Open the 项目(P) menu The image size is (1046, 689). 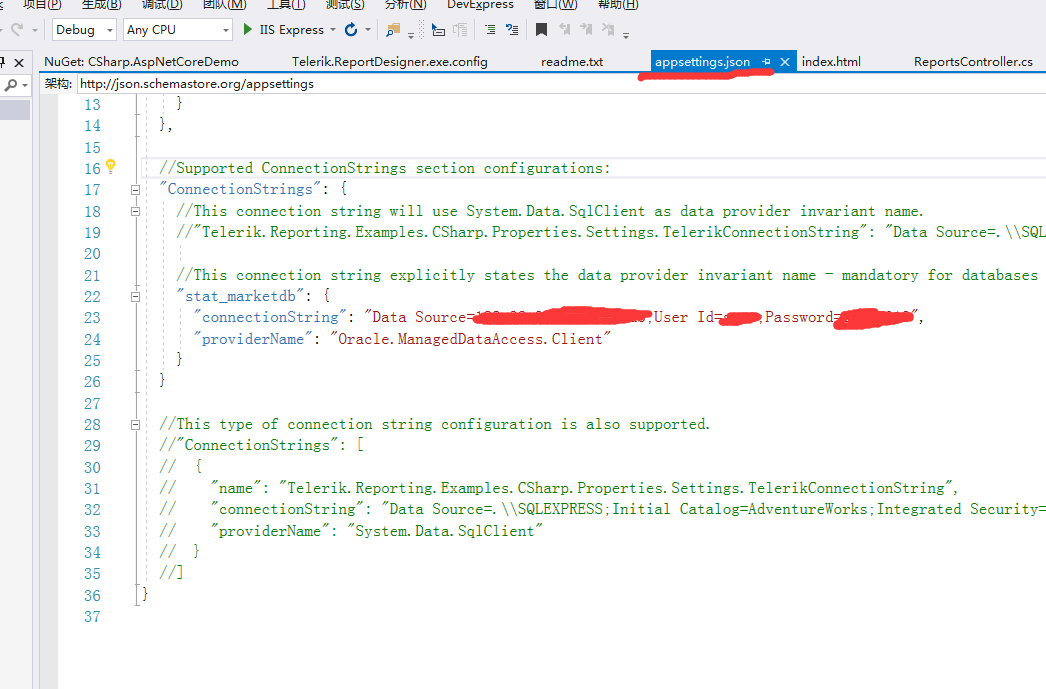(x=41, y=5)
